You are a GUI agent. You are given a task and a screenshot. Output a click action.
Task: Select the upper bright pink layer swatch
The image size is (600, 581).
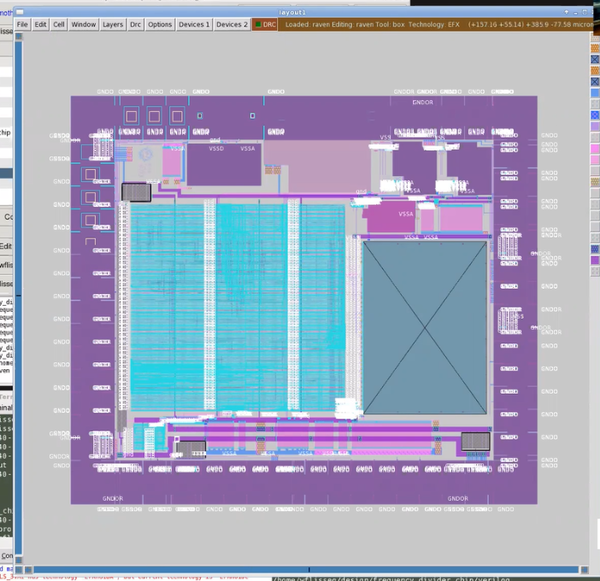click(x=595, y=148)
